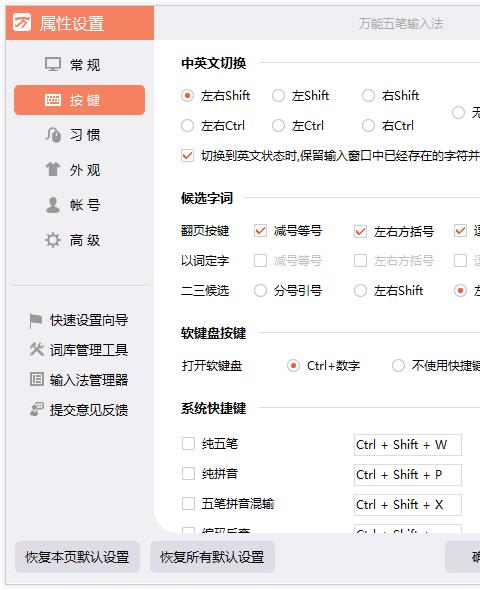Select 不使用快捷键 radio option

398,365
